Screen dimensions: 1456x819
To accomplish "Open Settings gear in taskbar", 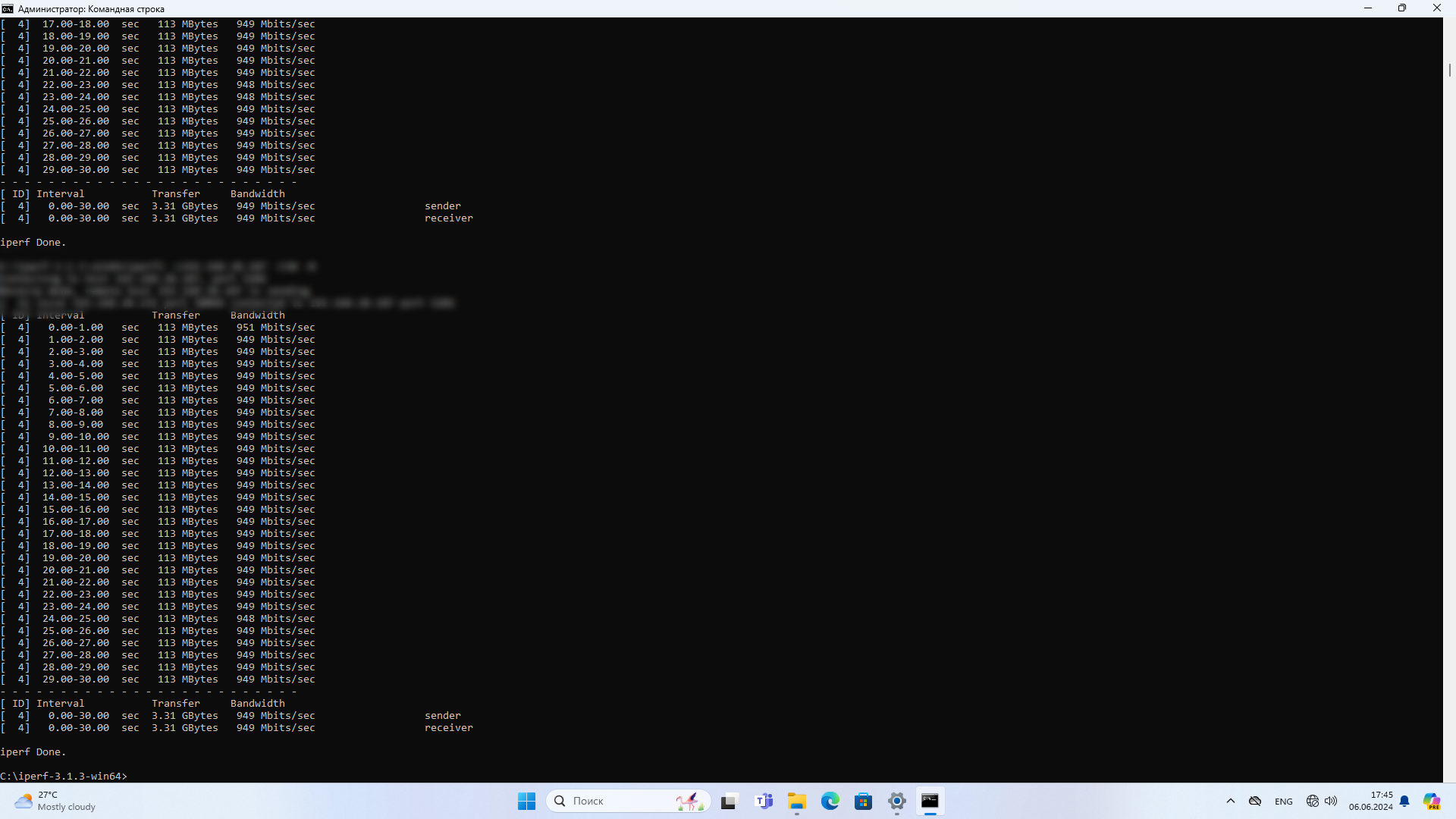I will coord(896,801).
